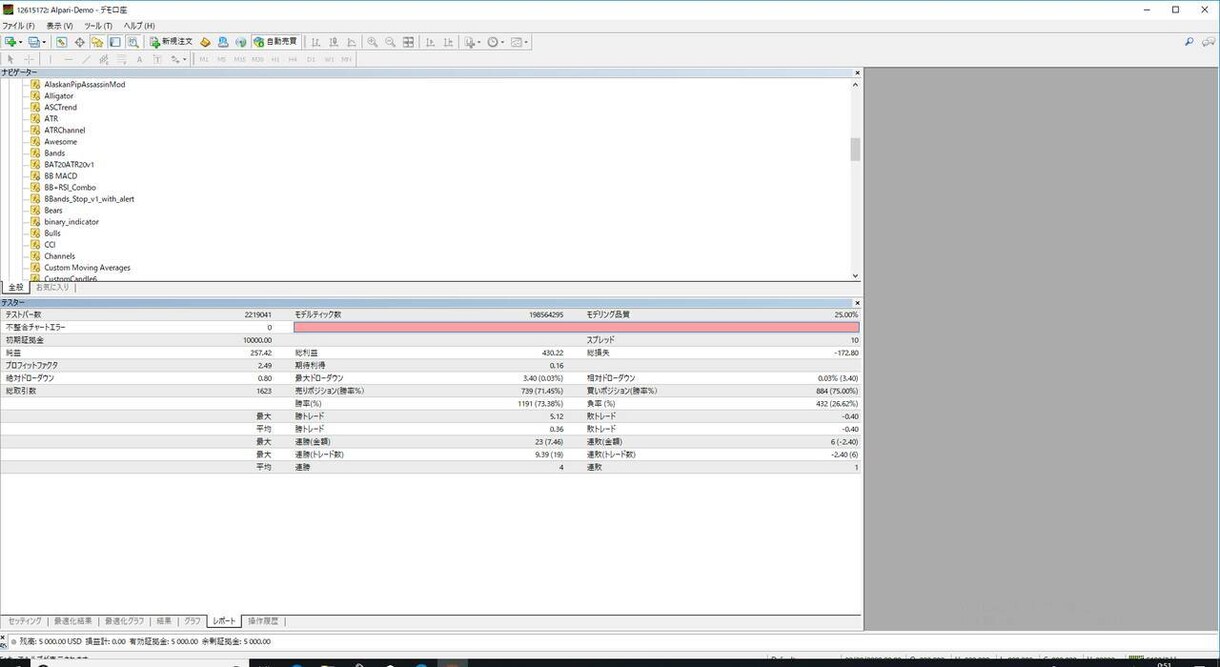Switch to the お気に入り navigator tab
Viewport: 1220px width, 667px height.
53,287
